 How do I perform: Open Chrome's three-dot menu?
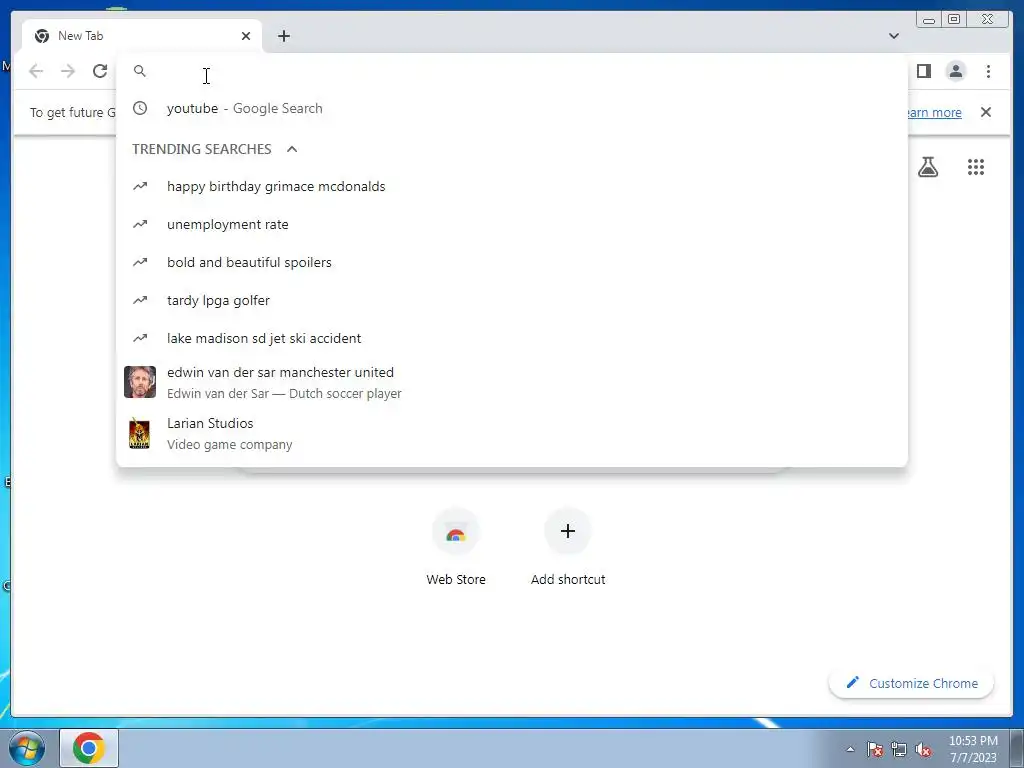(x=988, y=71)
